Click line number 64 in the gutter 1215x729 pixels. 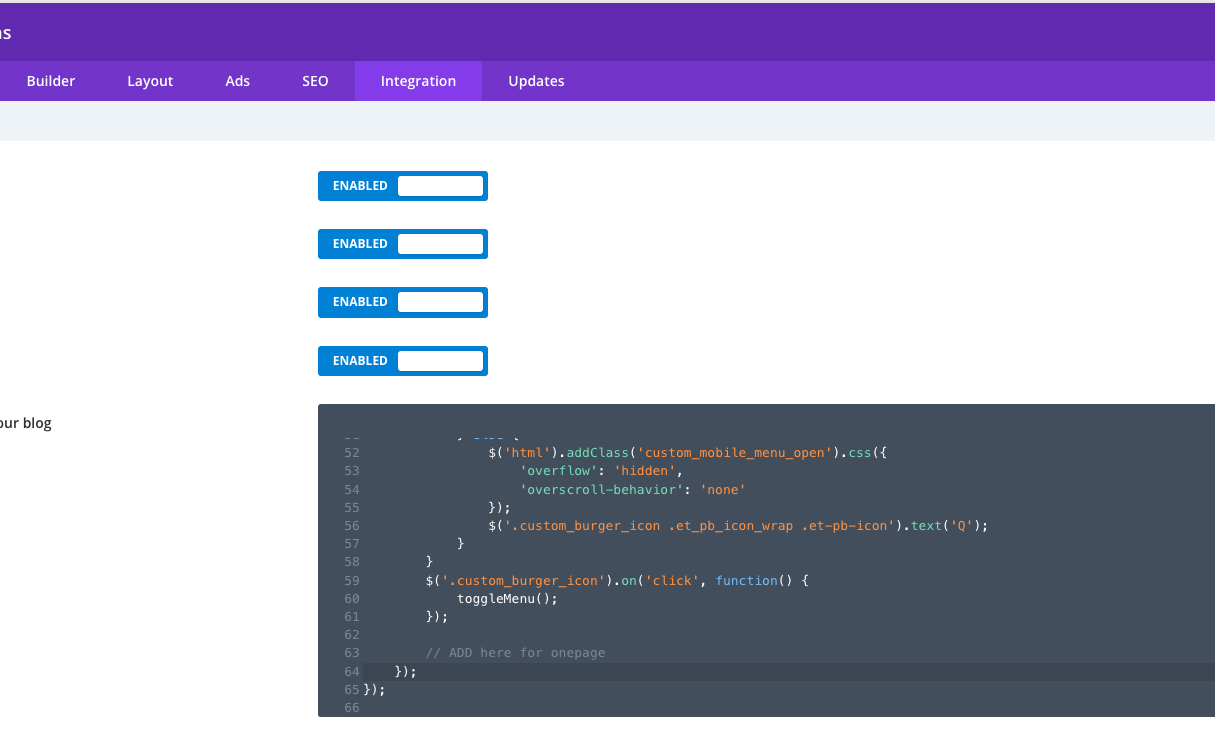351,671
